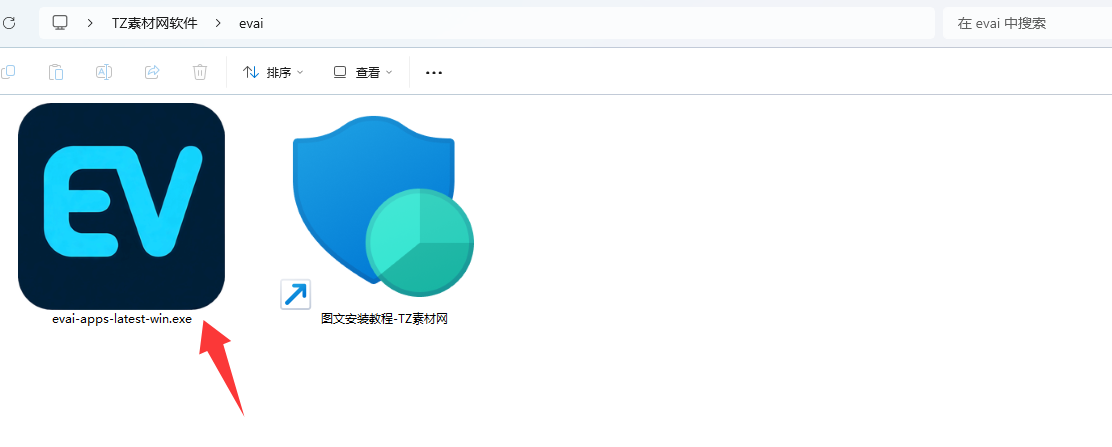Select the evai-apps-latest-win.exe file name
1112x447 pixels.
122,319
